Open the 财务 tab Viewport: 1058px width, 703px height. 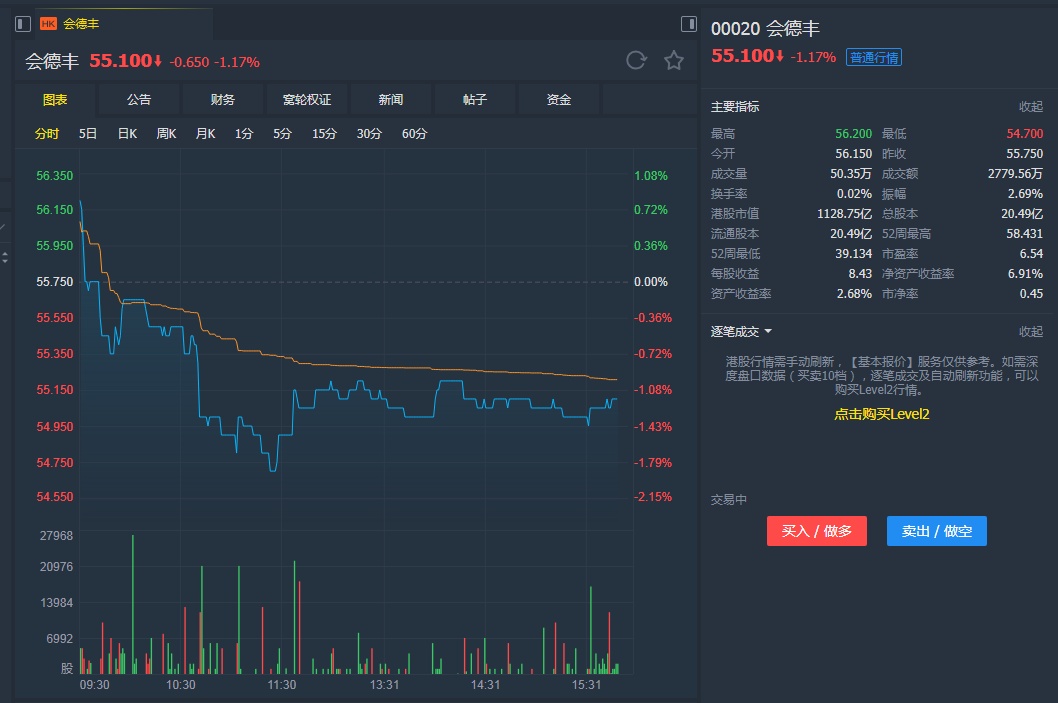click(223, 100)
